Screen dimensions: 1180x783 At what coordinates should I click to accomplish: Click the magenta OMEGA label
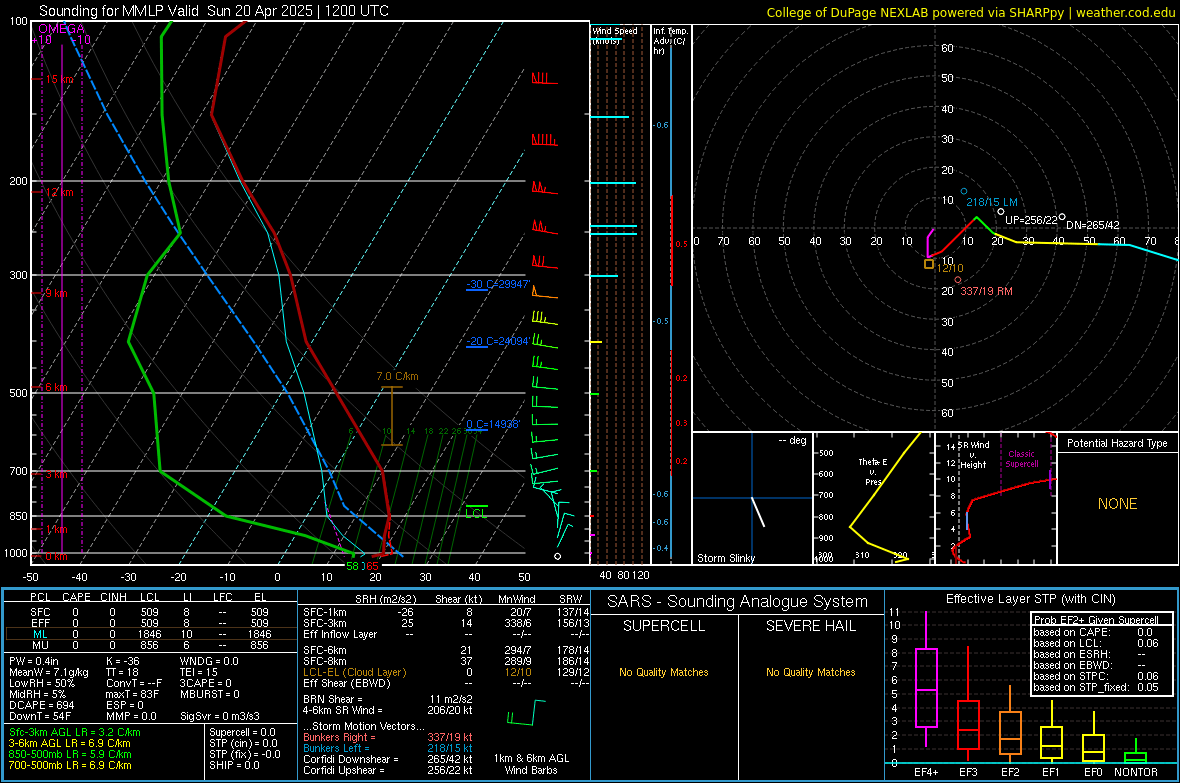point(61,29)
